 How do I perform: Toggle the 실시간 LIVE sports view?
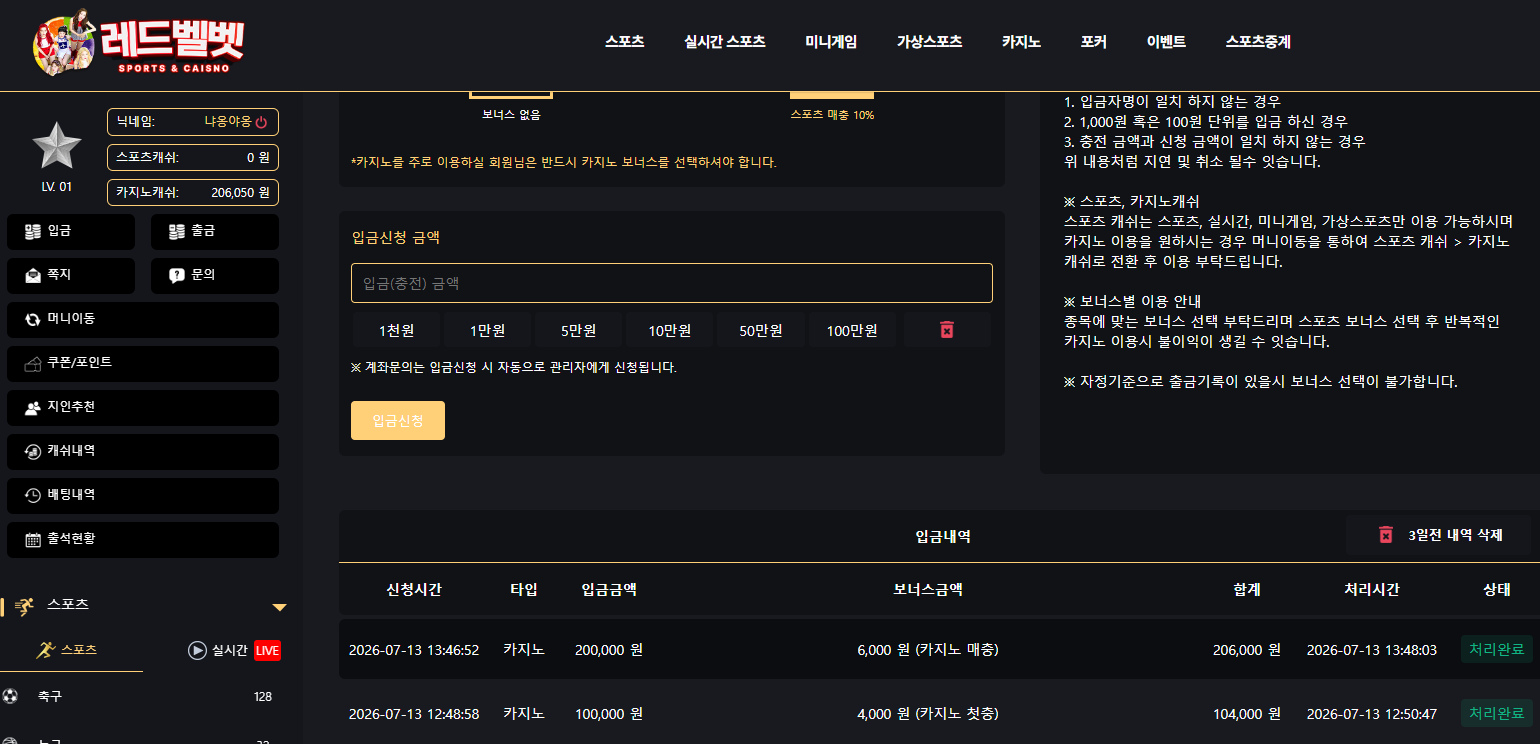[234, 651]
